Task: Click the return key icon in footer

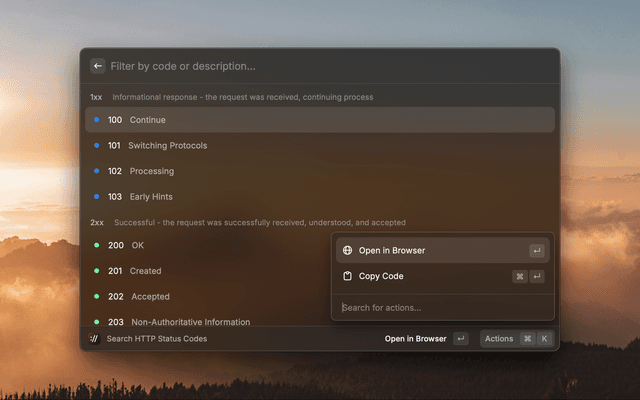Action: (x=460, y=339)
